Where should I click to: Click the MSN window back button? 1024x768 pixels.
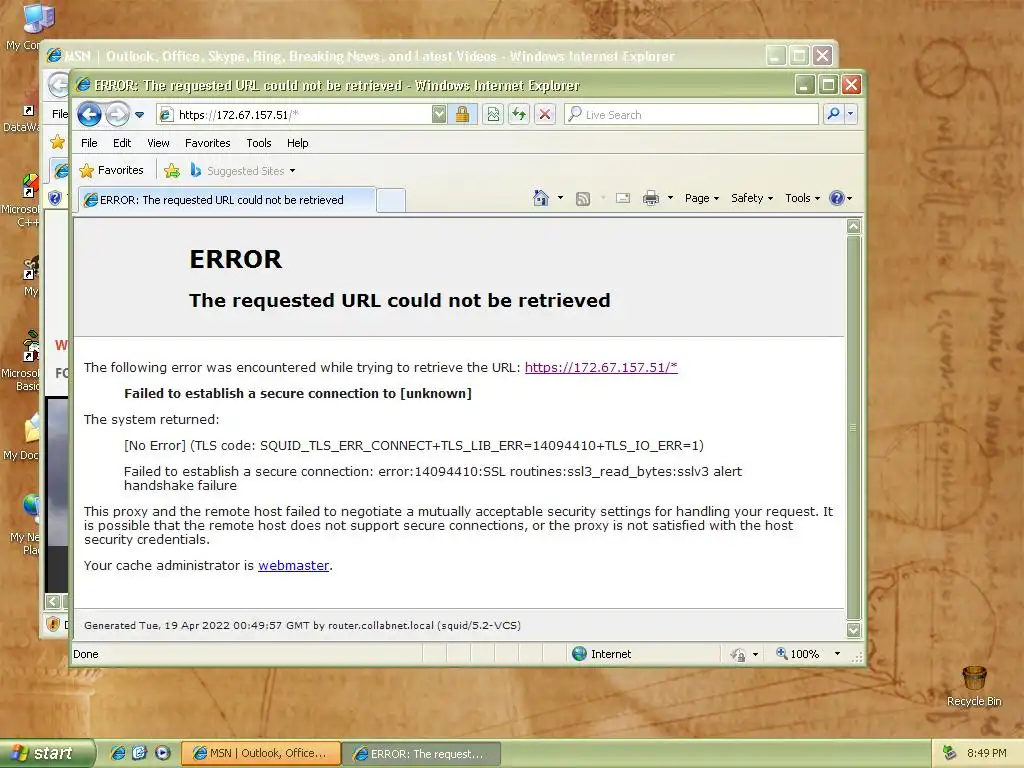58,85
